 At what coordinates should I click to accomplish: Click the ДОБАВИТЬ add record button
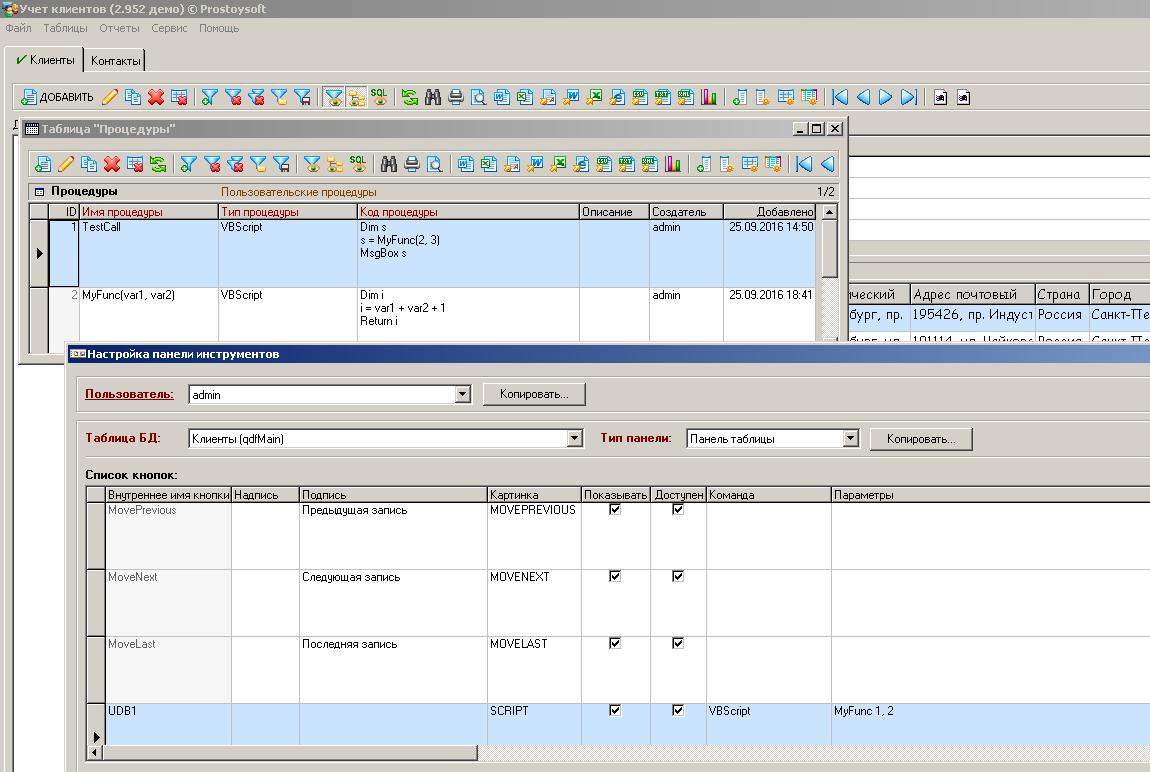57,97
